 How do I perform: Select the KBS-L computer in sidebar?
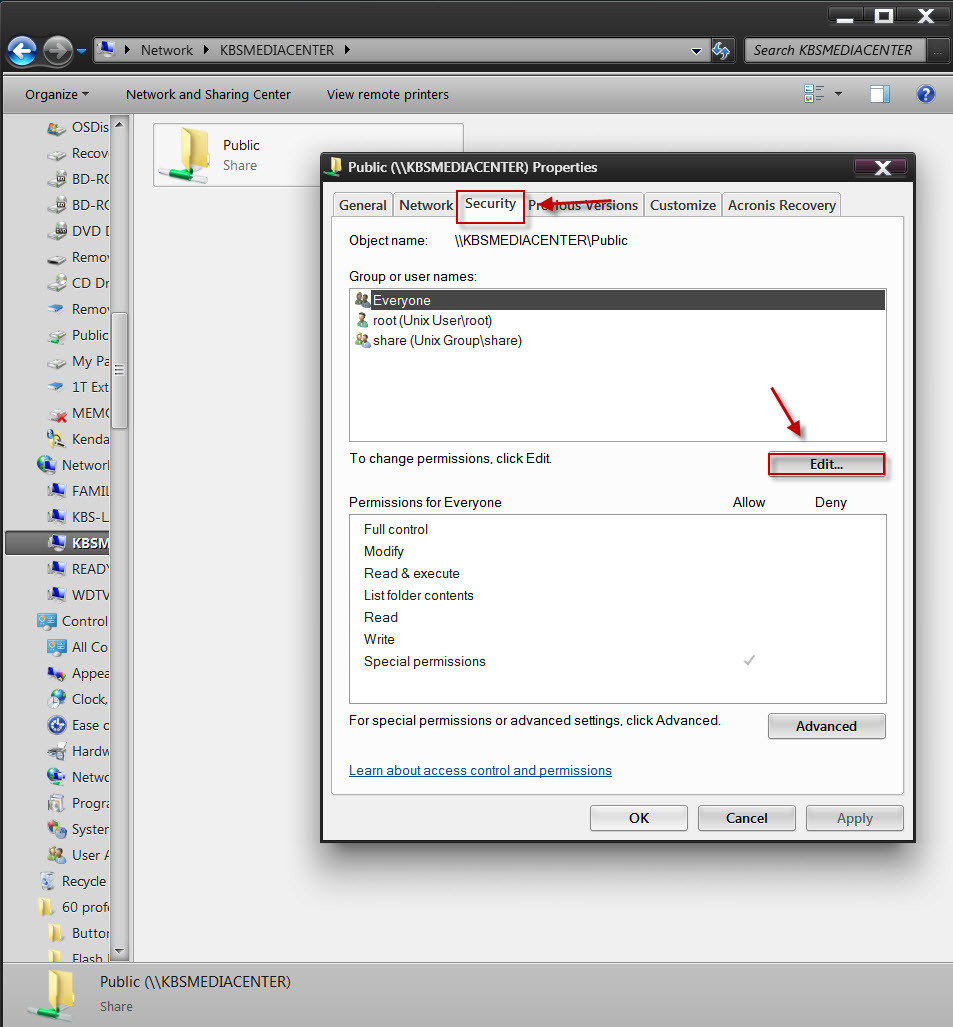click(79, 517)
